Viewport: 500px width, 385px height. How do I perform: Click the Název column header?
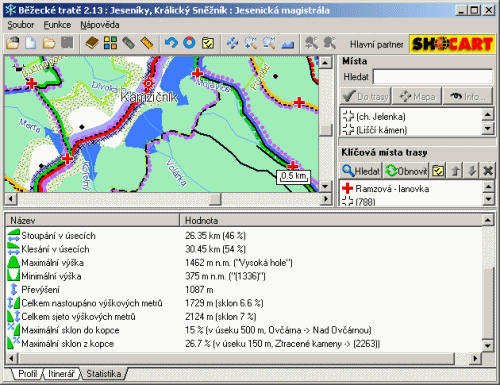coord(93,220)
